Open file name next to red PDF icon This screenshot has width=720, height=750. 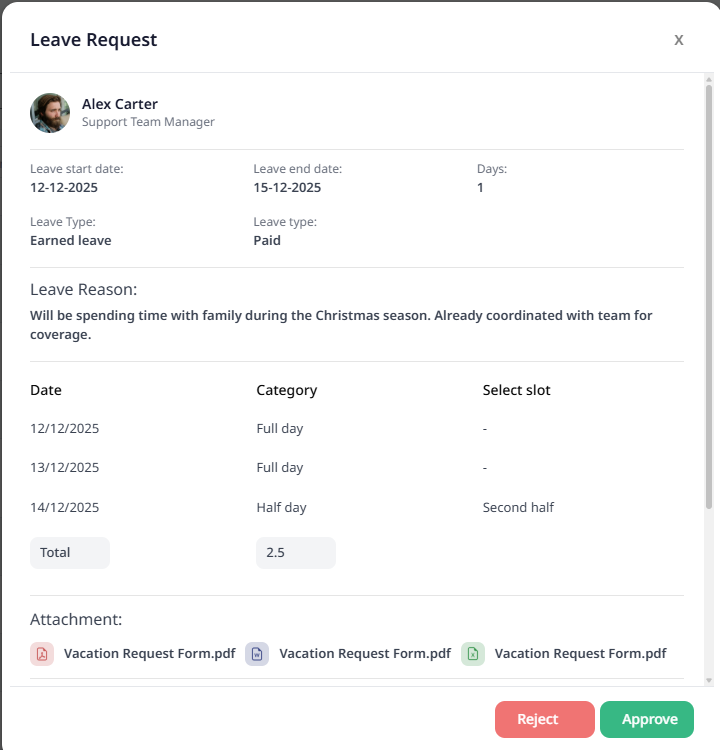click(150, 654)
